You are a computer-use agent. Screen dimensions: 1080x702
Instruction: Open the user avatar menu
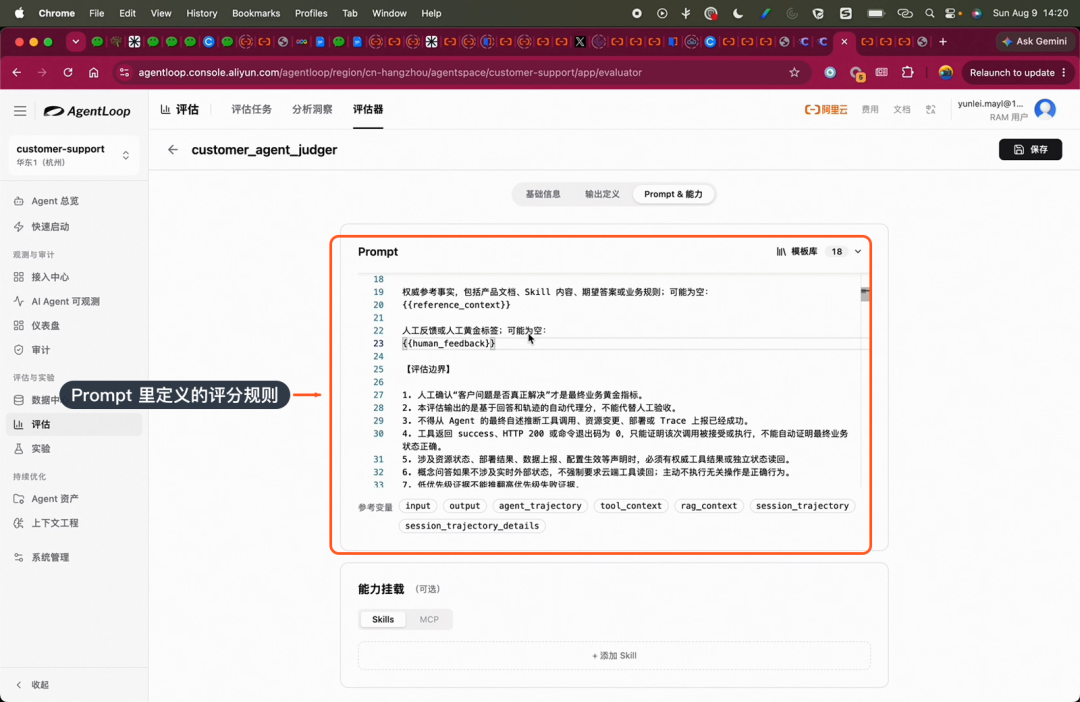(x=1045, y=110)
